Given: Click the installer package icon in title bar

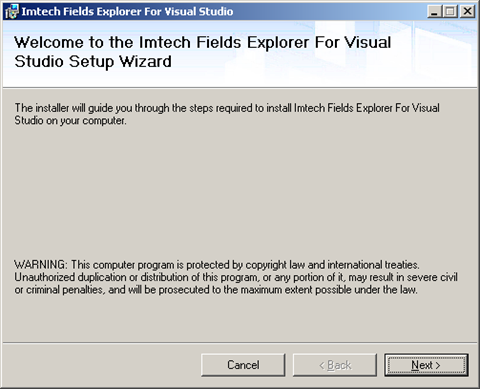Looking at the screenshot, I should (12, 12).
